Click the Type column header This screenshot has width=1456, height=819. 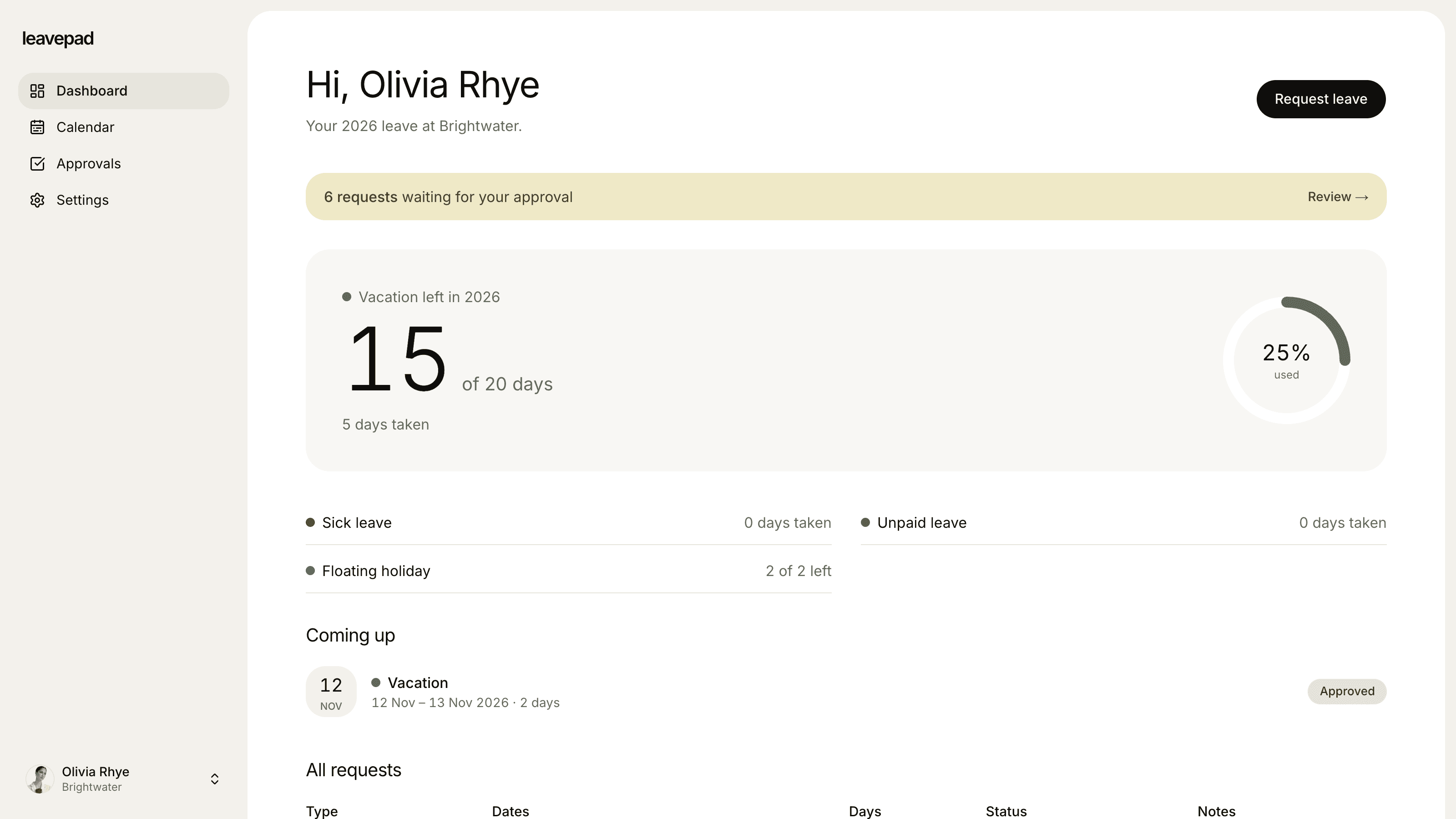tap(322, 811)
